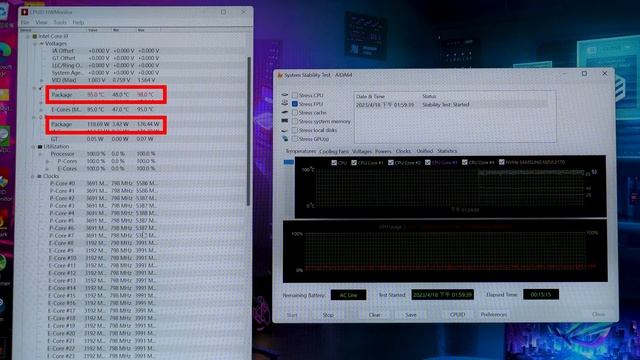640x360 pixels.
Task: Collapse the Intel Core i9 tree node
Action: [x=28, y=36]
